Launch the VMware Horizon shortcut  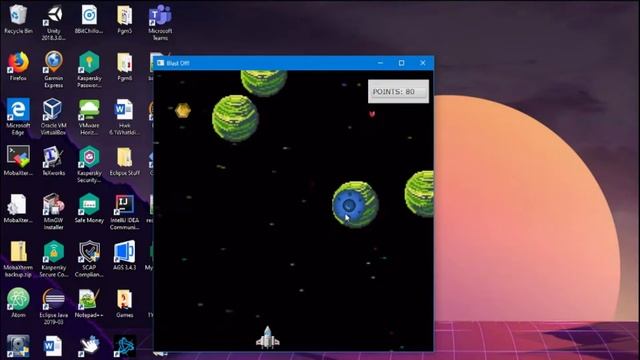[x=89, y=116]
